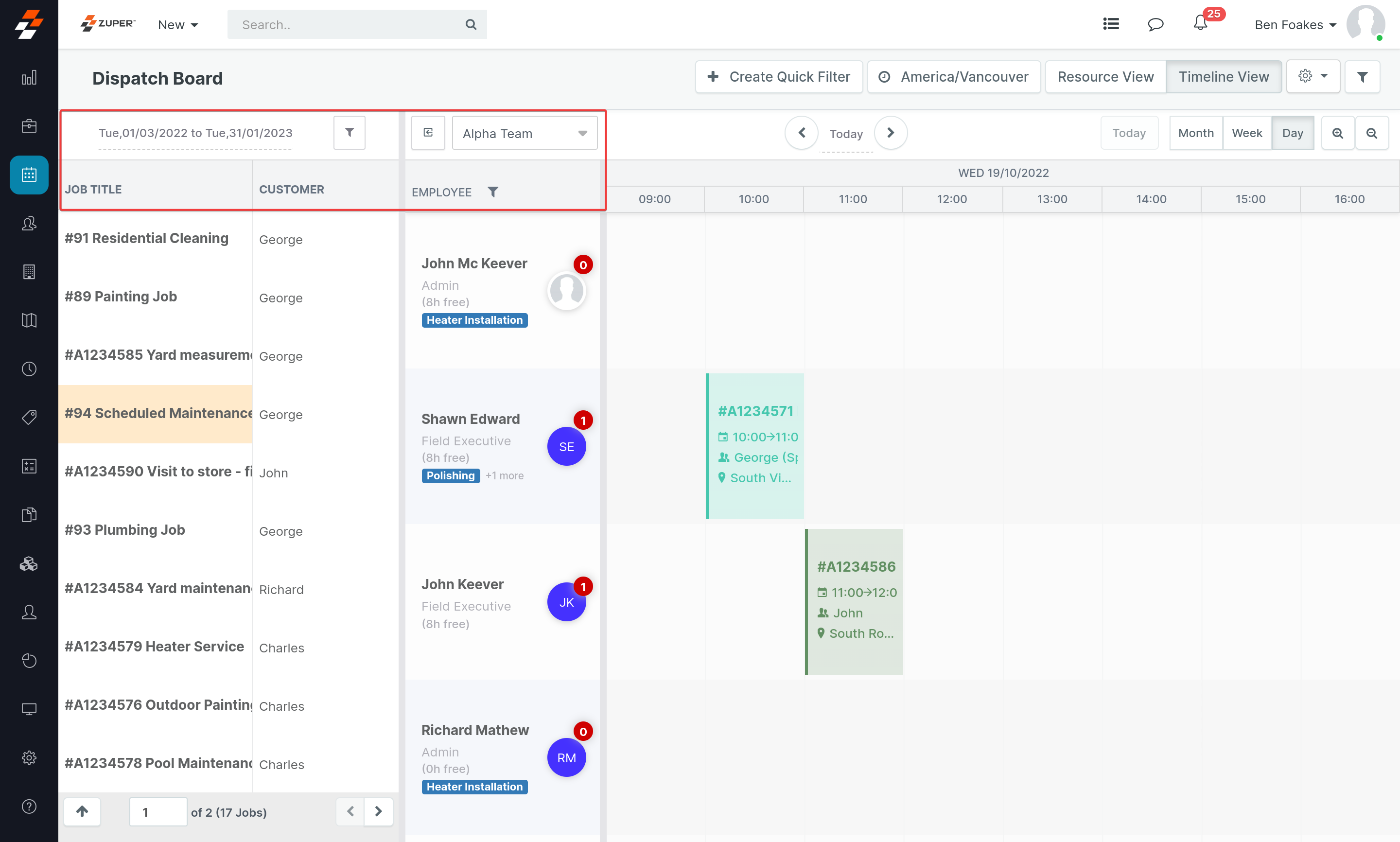Click the job date range filter icon
1400x842 pixels.
(350, 132)
